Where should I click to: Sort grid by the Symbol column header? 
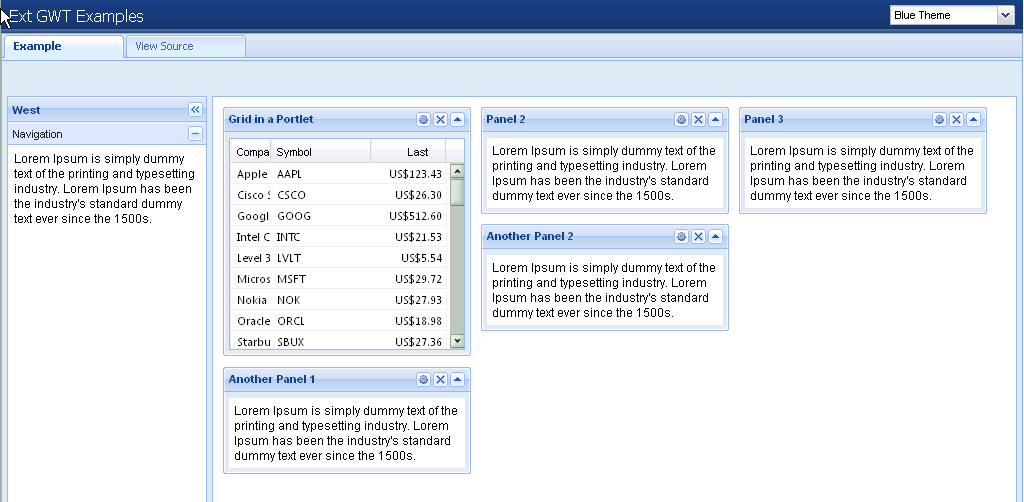320,152
